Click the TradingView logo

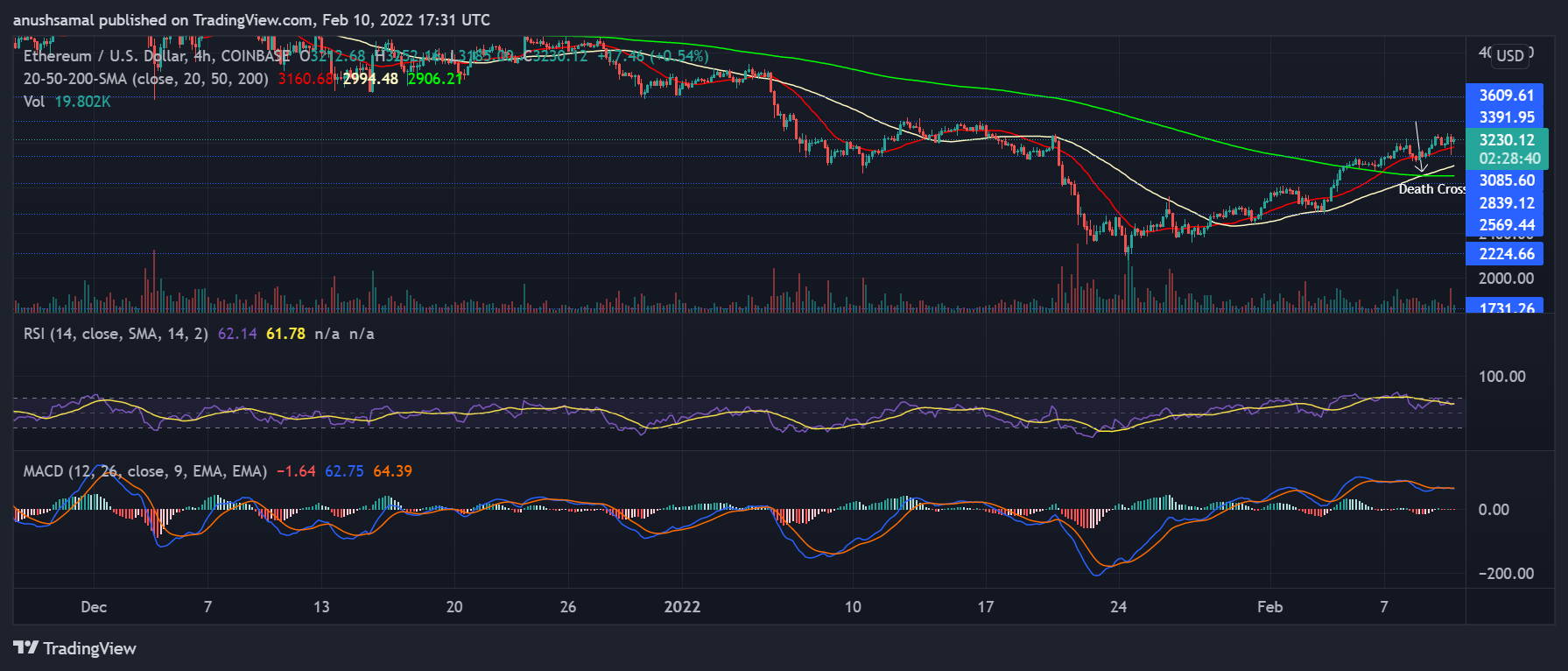[75, 648]
